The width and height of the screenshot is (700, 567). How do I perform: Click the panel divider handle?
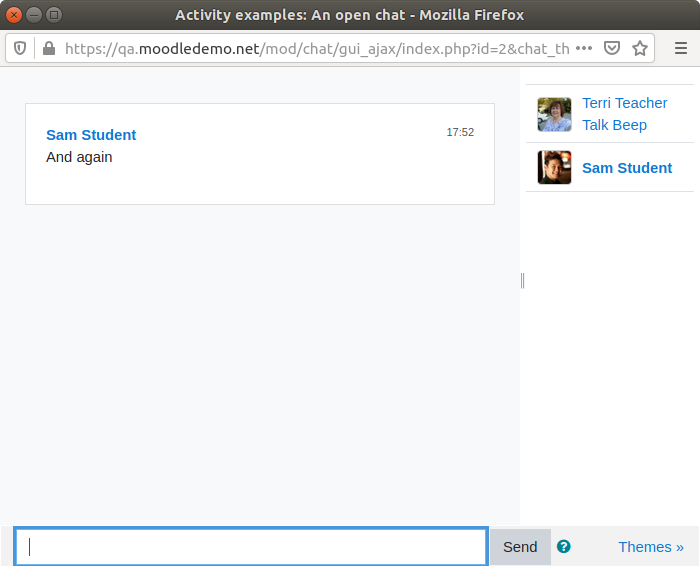pyautogui.click(x=522, y=281)
